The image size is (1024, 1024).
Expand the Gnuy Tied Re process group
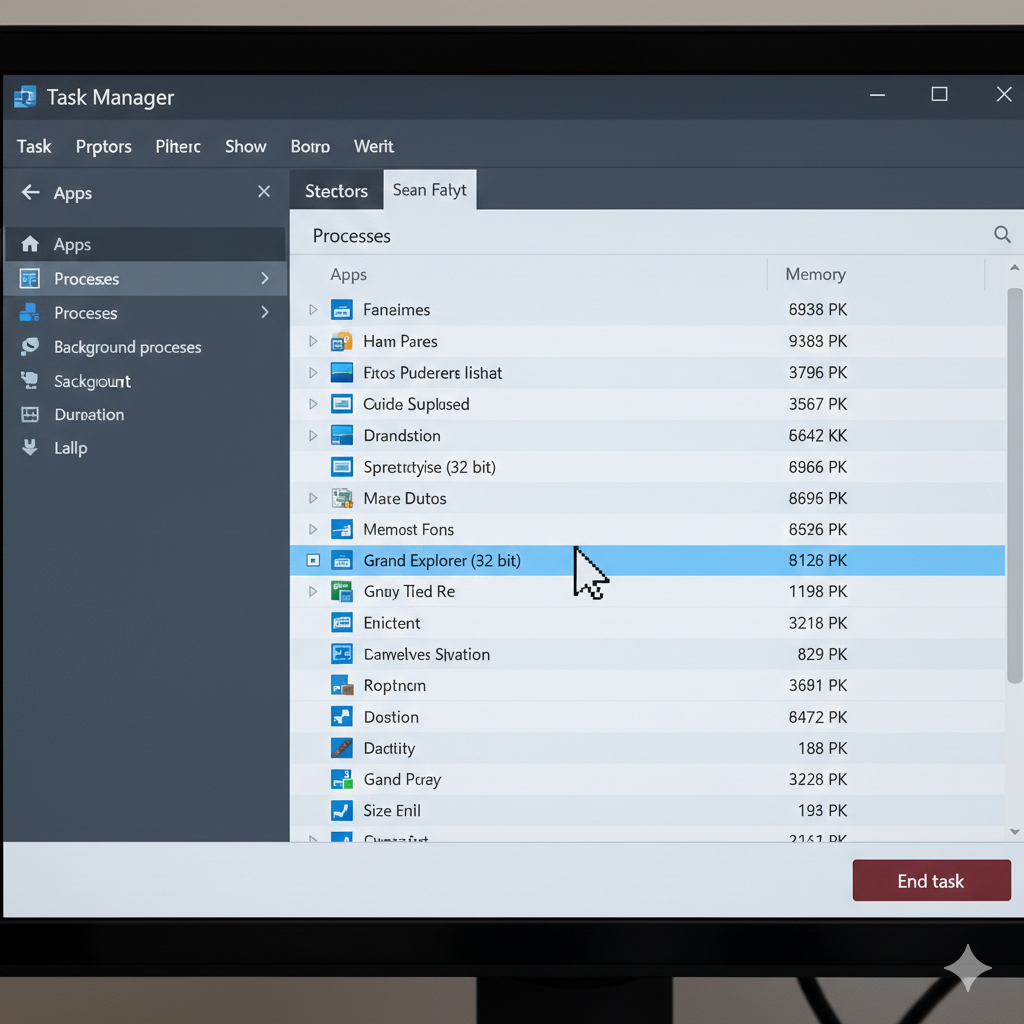pyautogui.click(x=313, y=592)
